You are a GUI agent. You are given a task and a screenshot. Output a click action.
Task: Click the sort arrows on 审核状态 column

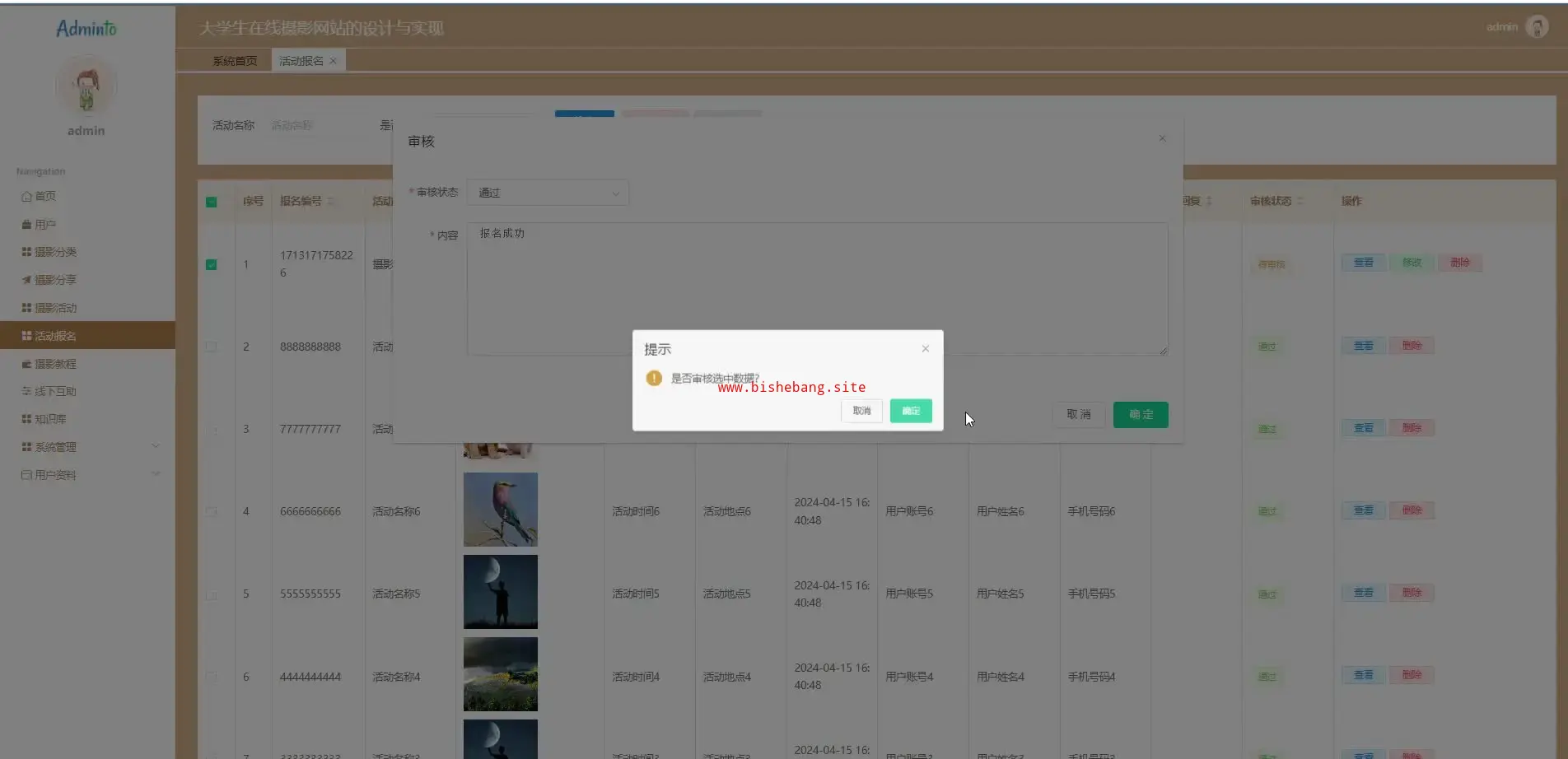[x=1301, y=201]
